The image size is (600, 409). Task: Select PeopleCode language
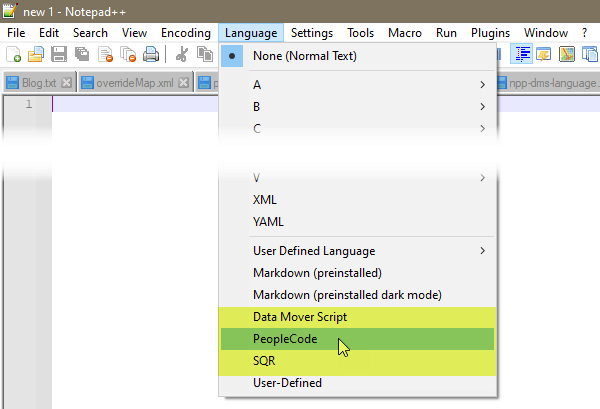[x=357, y=339]
